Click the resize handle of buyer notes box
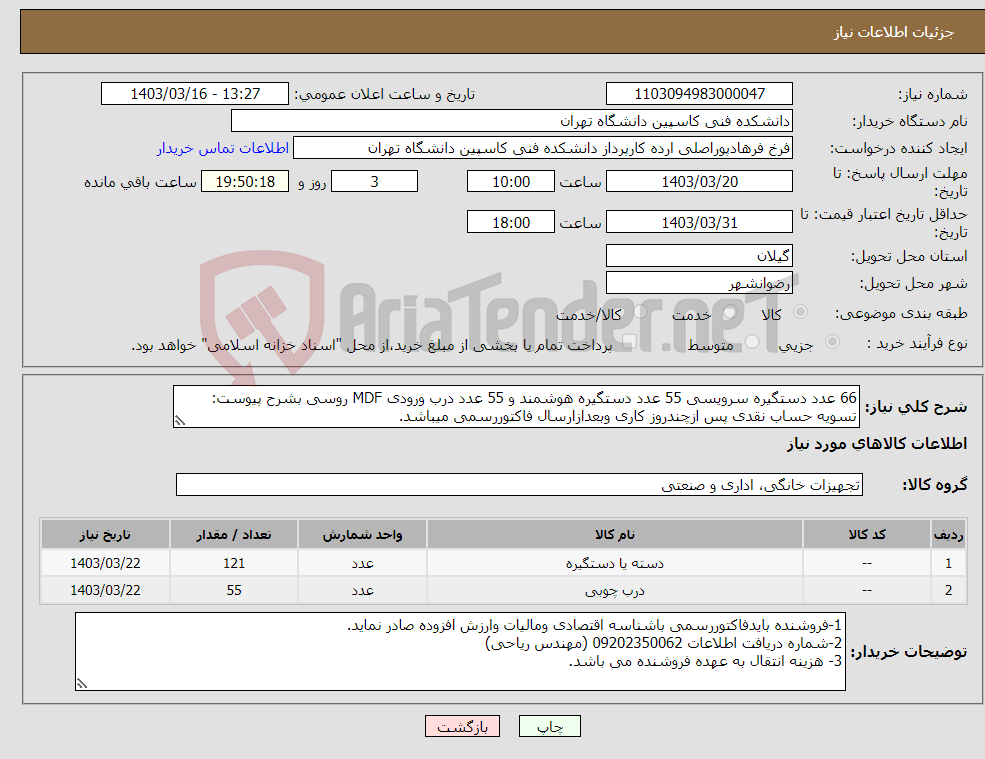This screenshot has height=759, width=985. [x=82, y=684]
